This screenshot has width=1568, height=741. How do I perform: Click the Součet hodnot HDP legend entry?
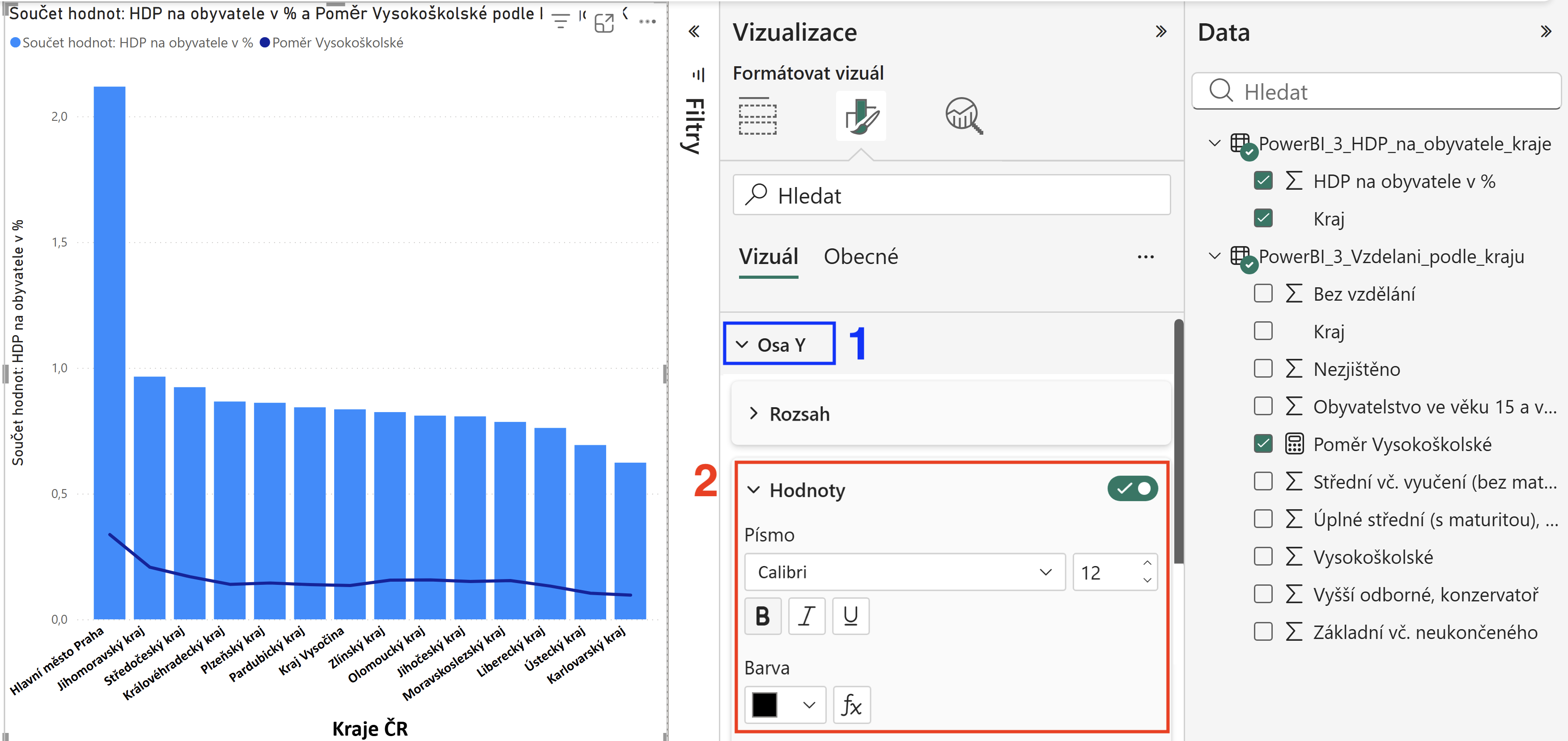pos(132,43)
